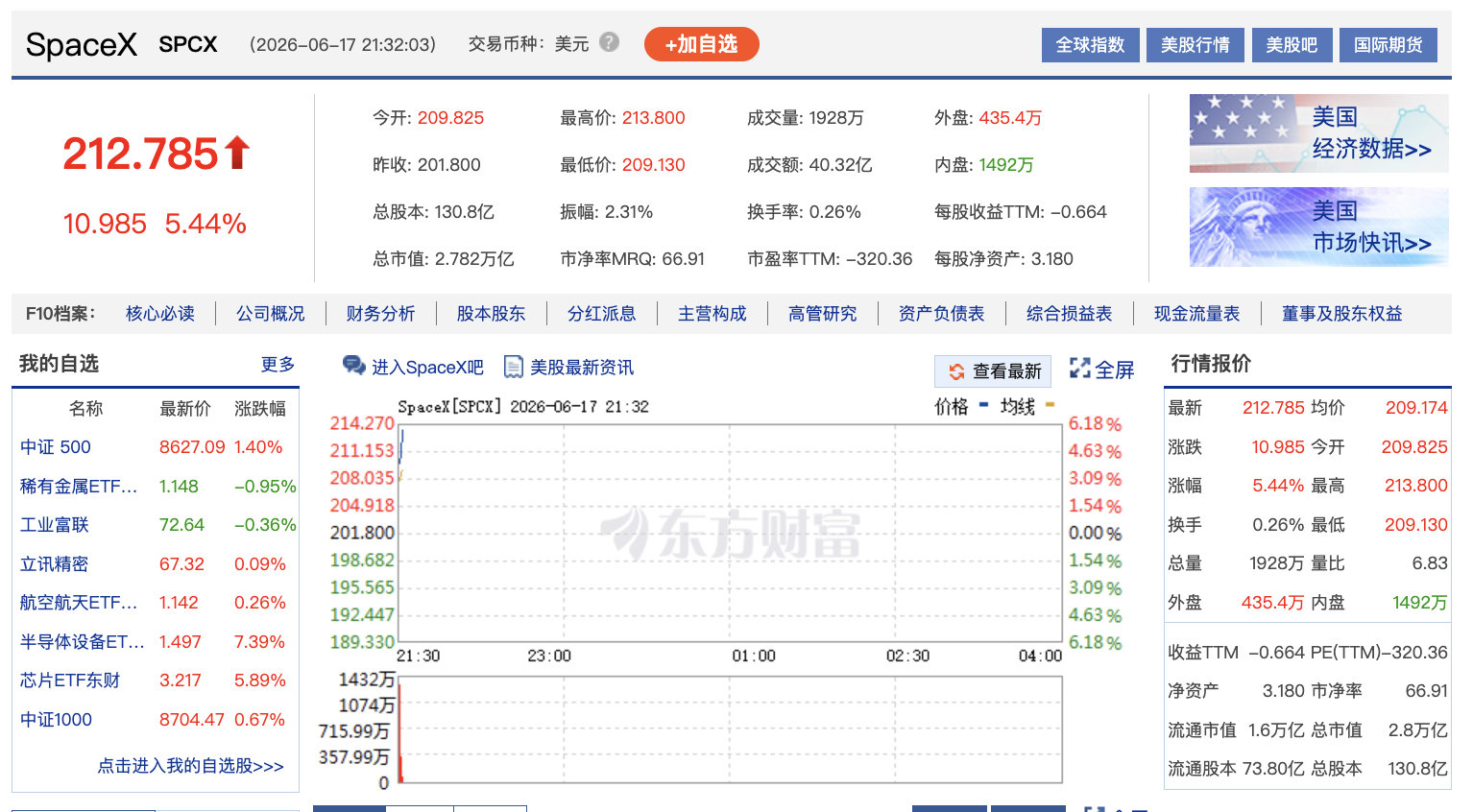Open the 资产负债表 tab
Image resolution: width=1473 pixels, height=812 pixels.
(942, 314)
